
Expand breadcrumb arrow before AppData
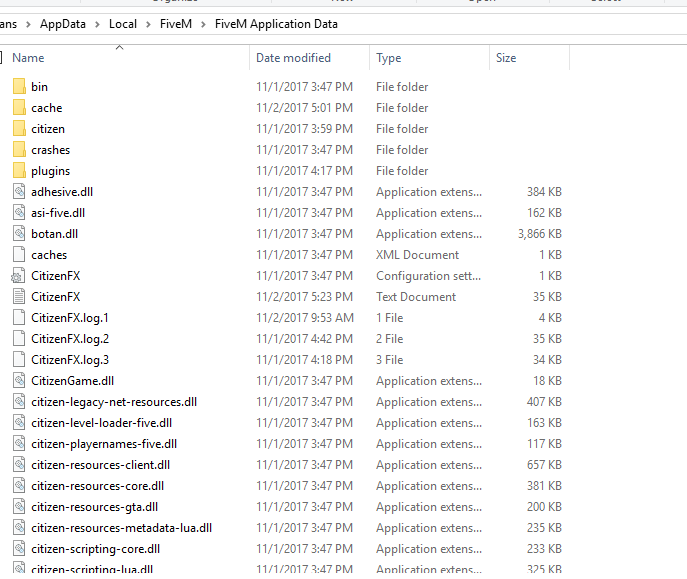(28, 24)
